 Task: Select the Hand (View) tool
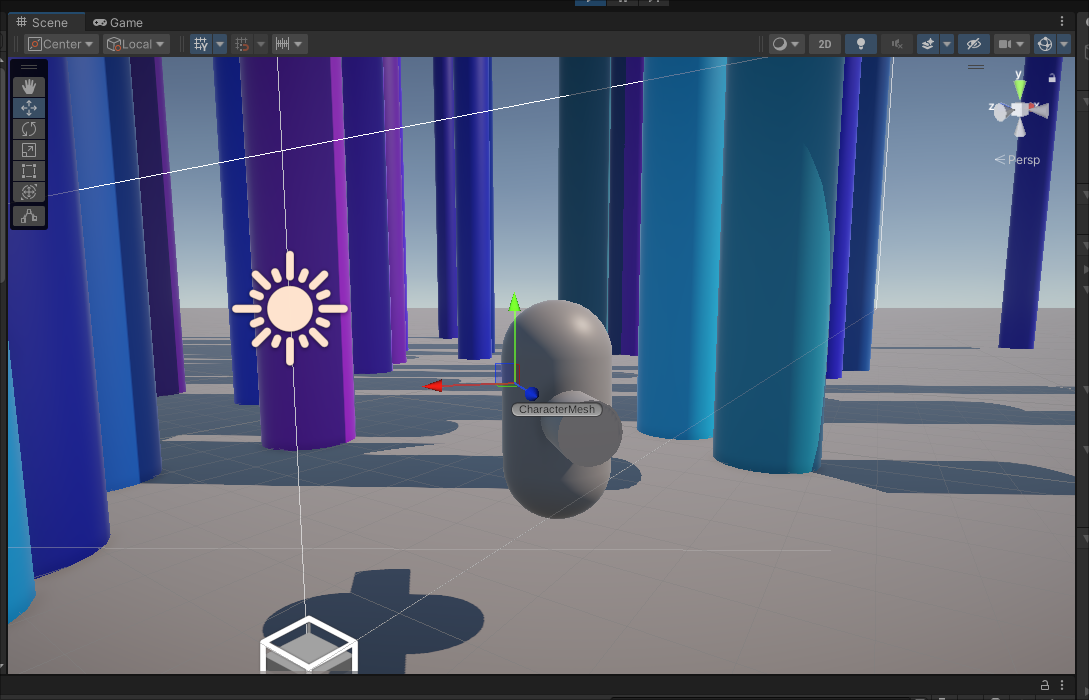coord(28,87)
